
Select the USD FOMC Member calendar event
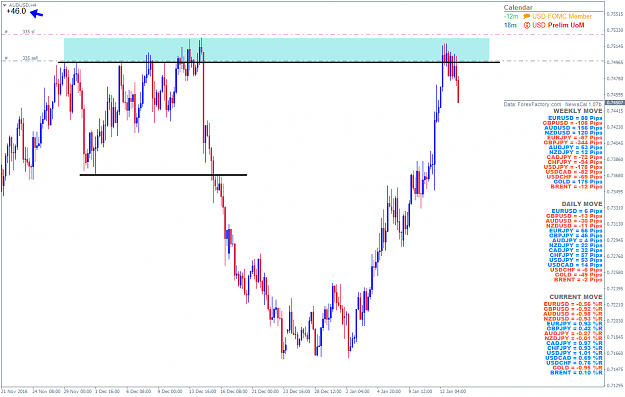pyautogui.click(x=562, y=16)
